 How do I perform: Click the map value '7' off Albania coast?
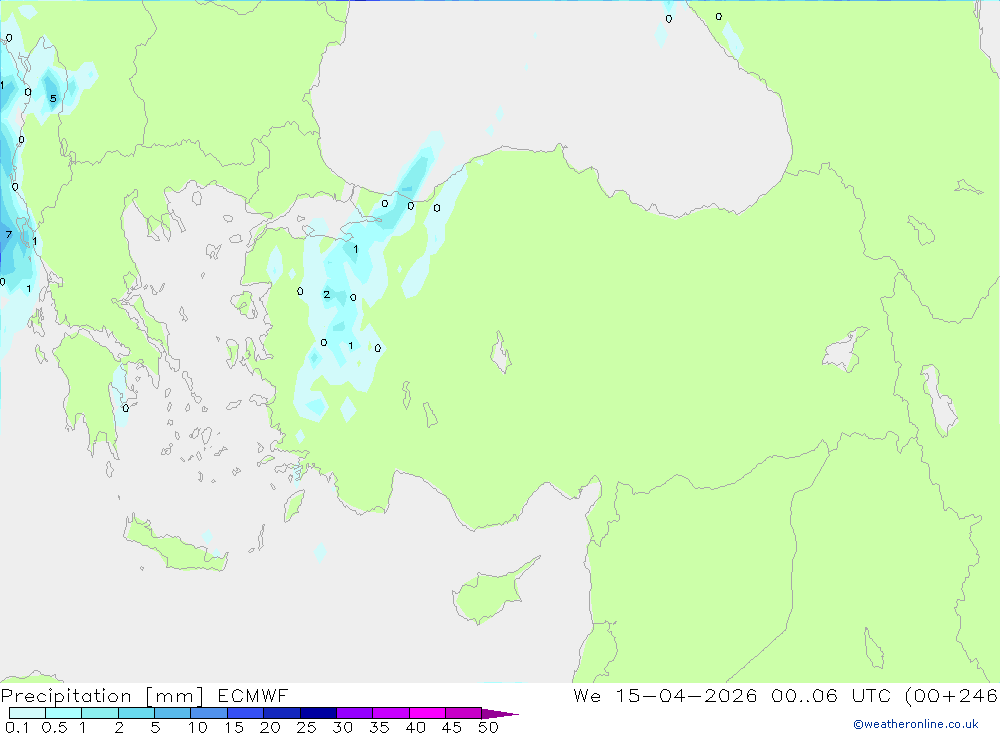point(8,235)
